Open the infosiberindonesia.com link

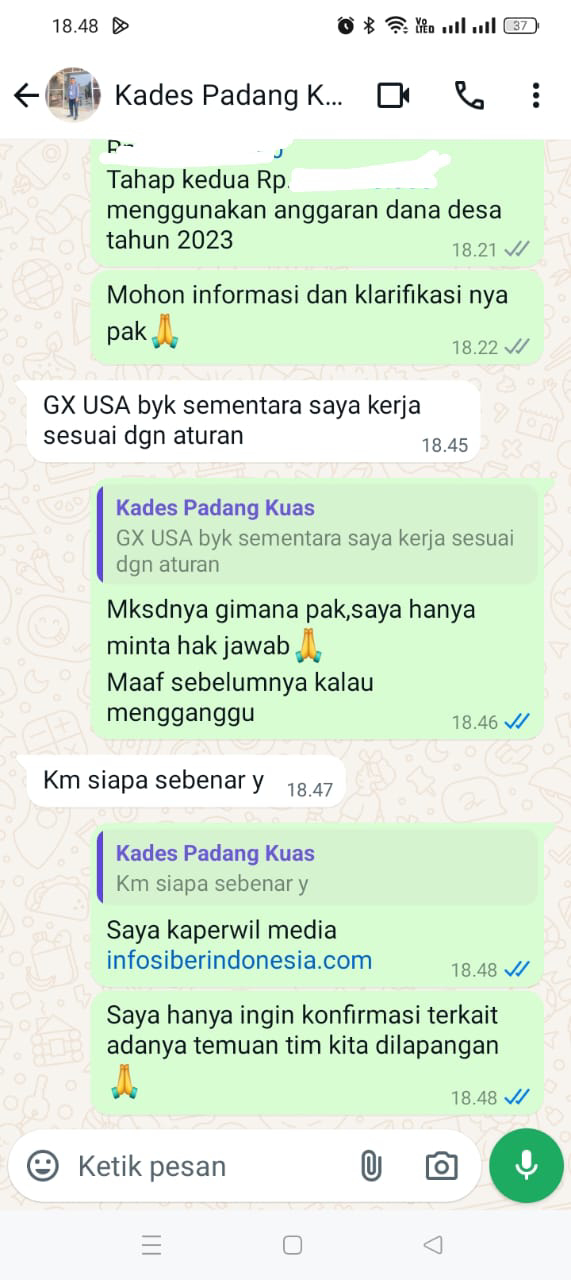239,960
